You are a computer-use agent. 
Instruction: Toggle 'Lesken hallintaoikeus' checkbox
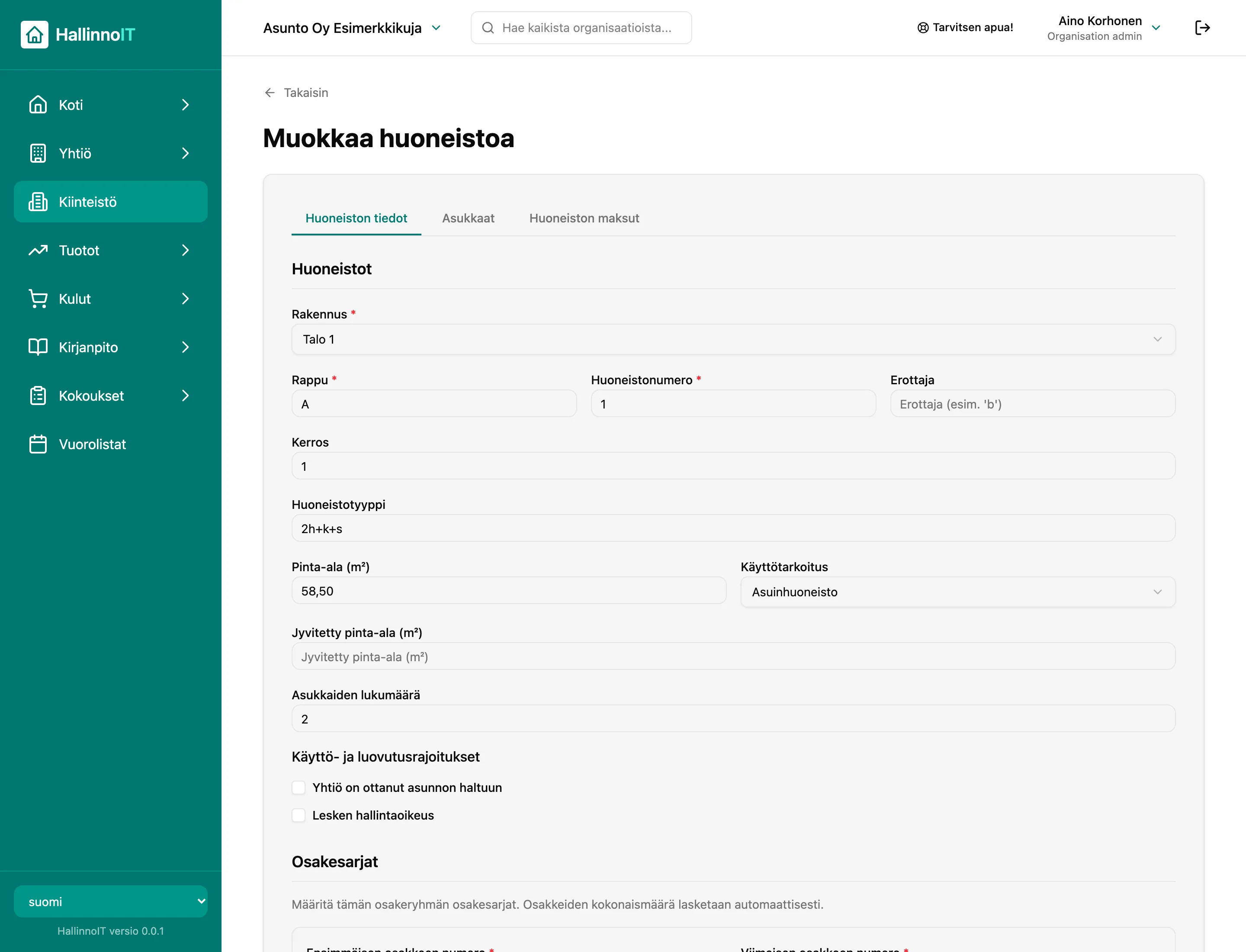click(299, 815)
